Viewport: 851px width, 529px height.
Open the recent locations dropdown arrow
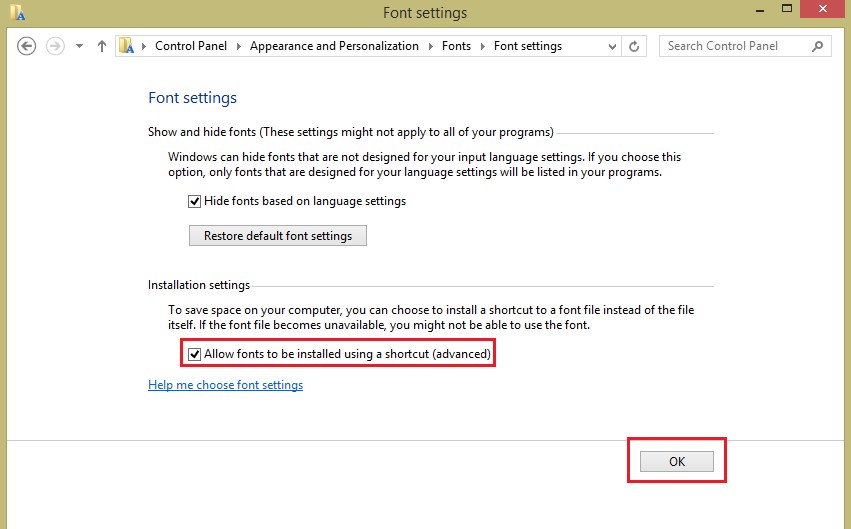coord(80,46)
